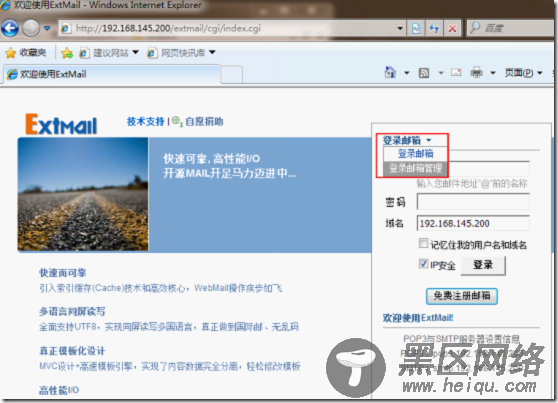Click the road banner image
The height and width of the screenshot is (403, 558).
[83, 194]
